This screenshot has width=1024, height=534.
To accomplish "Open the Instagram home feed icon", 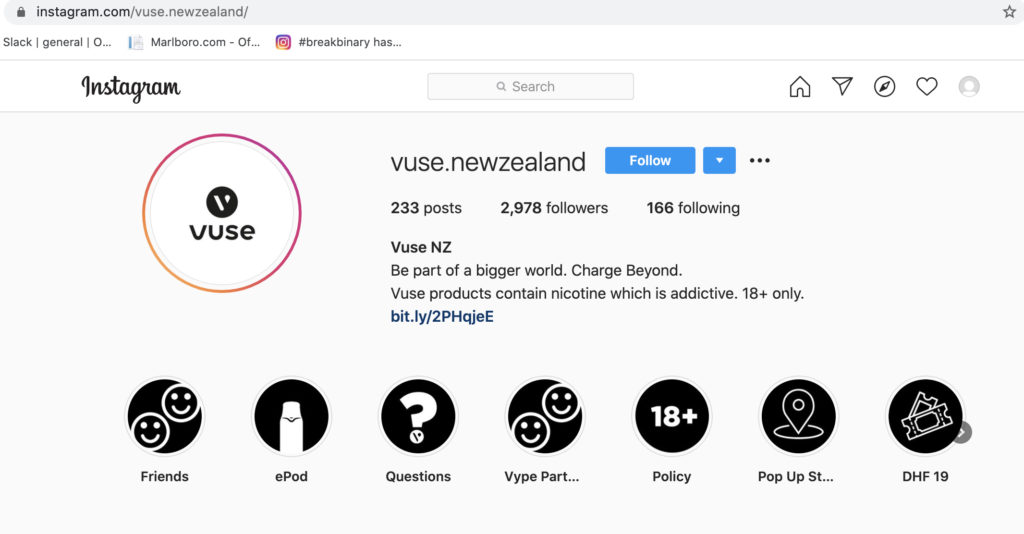I will pos(799,87).
